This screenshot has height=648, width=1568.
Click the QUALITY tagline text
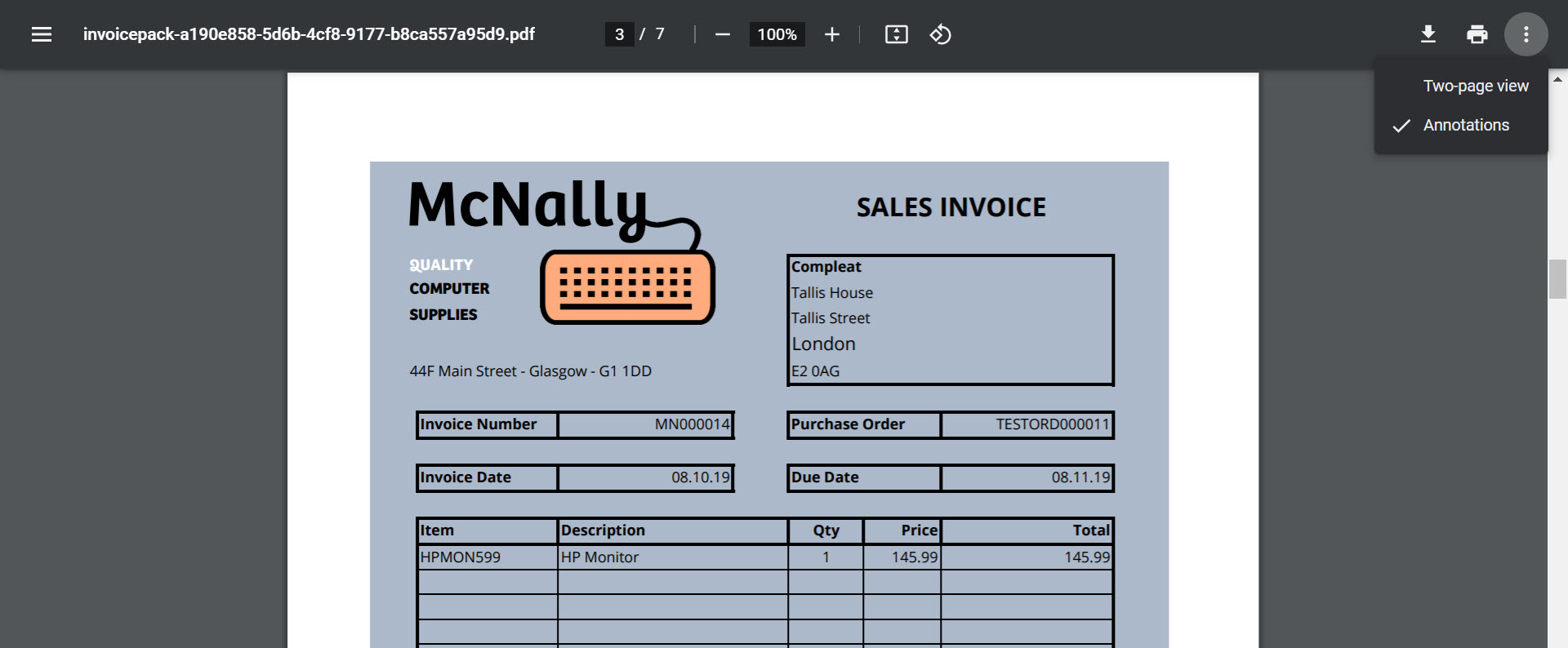coord(441,265)
